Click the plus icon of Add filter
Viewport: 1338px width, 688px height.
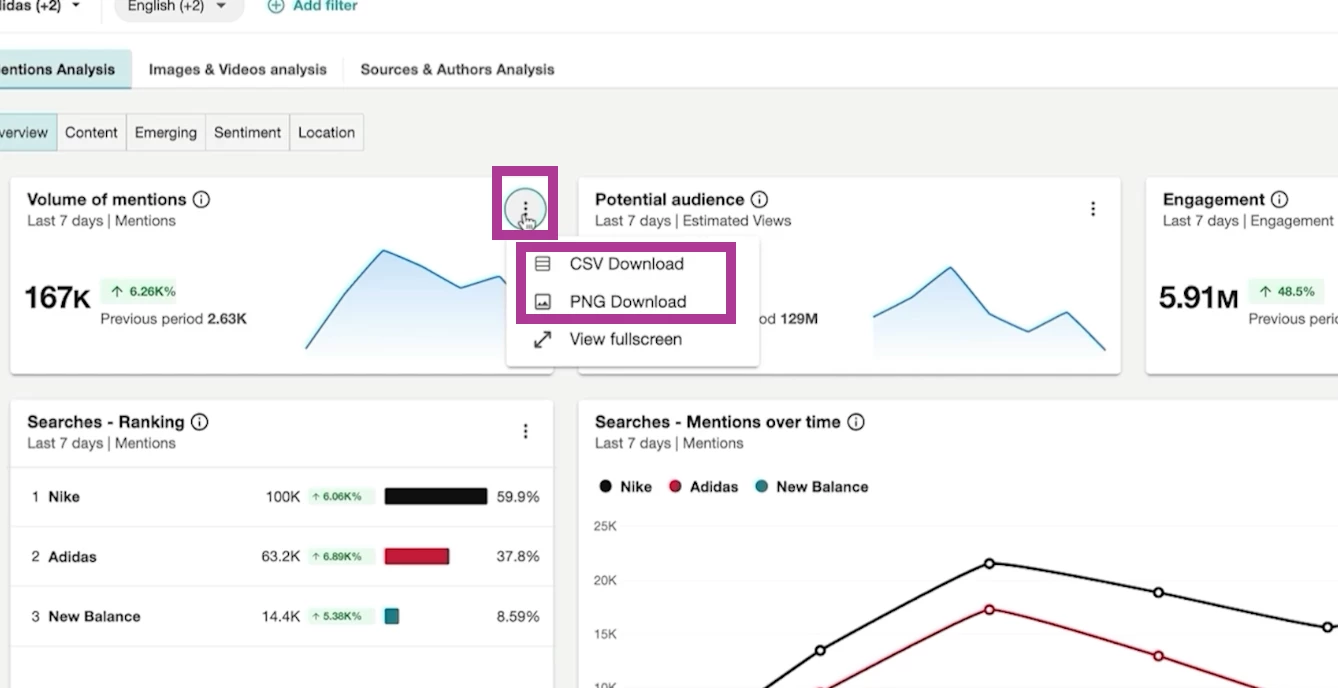coord(276,6)
